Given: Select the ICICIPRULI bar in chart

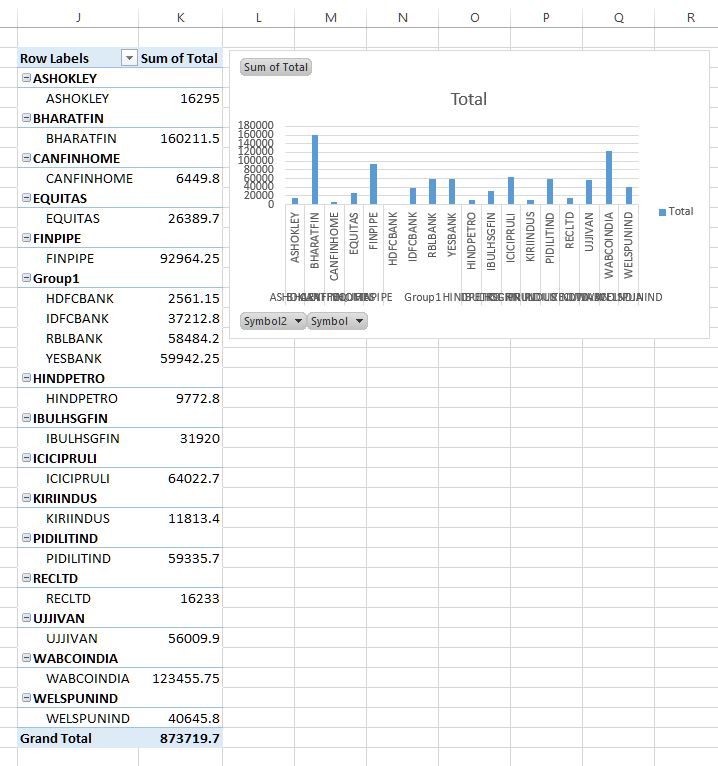Looking at the screenshot, I should [511, 191].
